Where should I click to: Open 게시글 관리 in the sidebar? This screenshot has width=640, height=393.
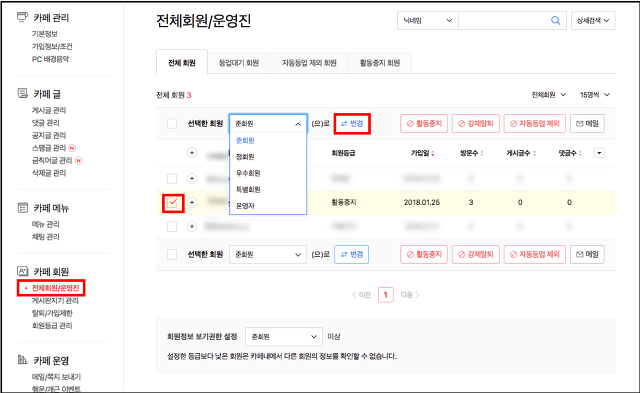click(49, 110)
